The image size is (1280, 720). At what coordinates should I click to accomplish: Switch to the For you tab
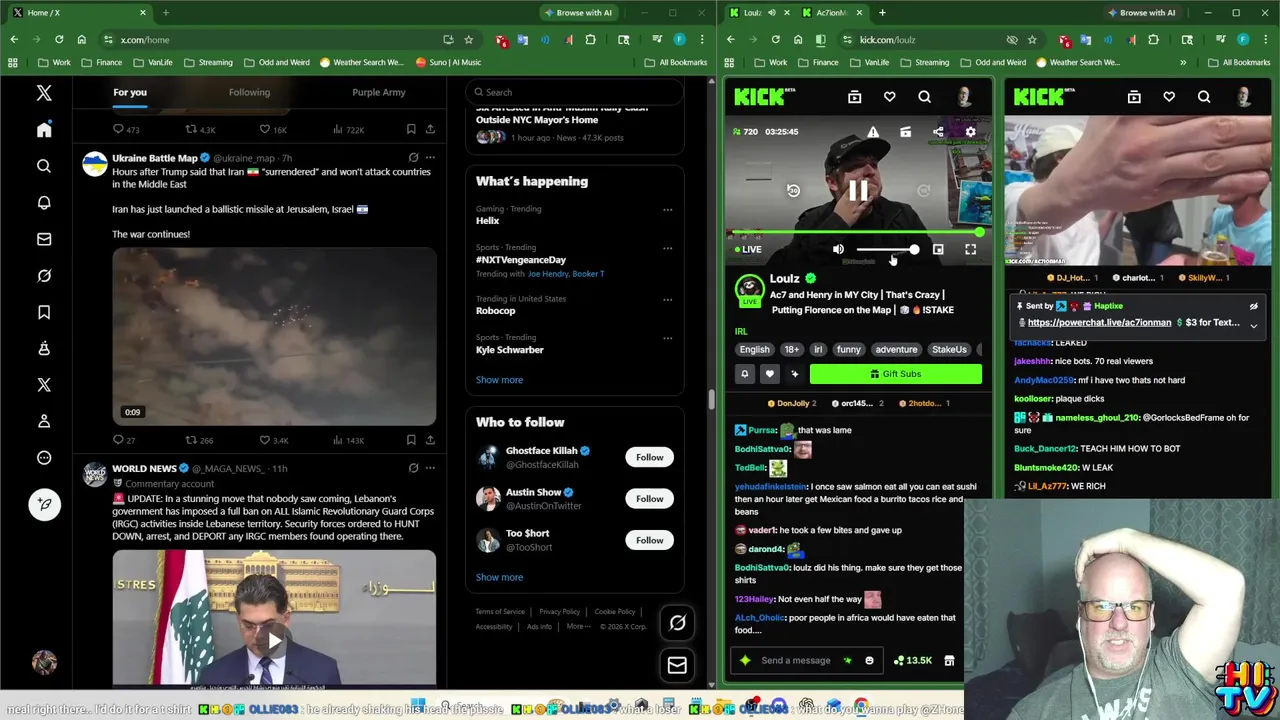130,92
